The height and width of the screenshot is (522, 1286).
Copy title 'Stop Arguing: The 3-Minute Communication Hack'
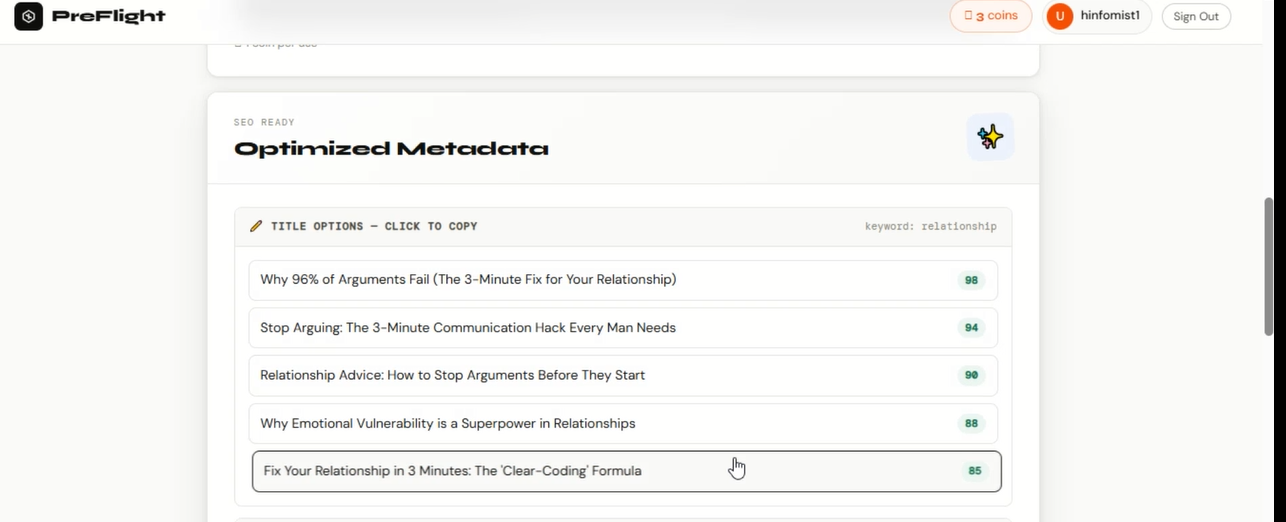click(623, 328)
